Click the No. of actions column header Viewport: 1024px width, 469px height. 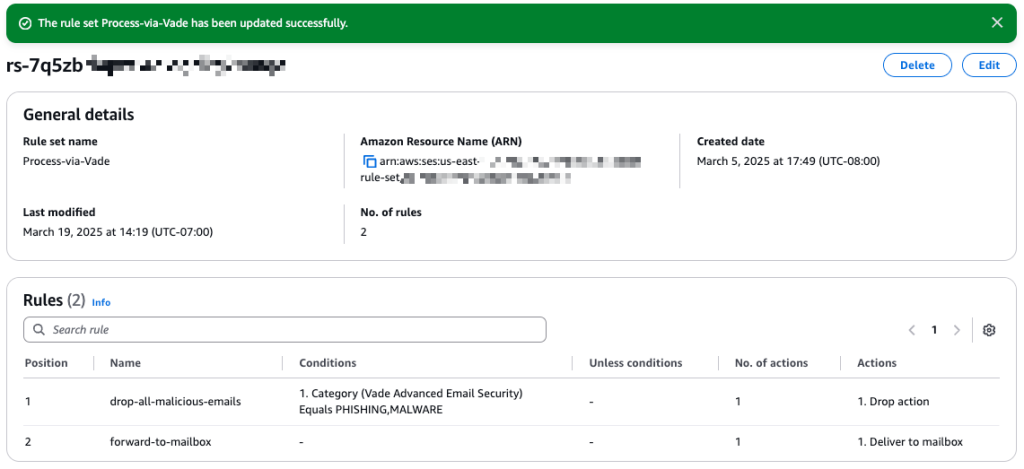click(771, 363)
